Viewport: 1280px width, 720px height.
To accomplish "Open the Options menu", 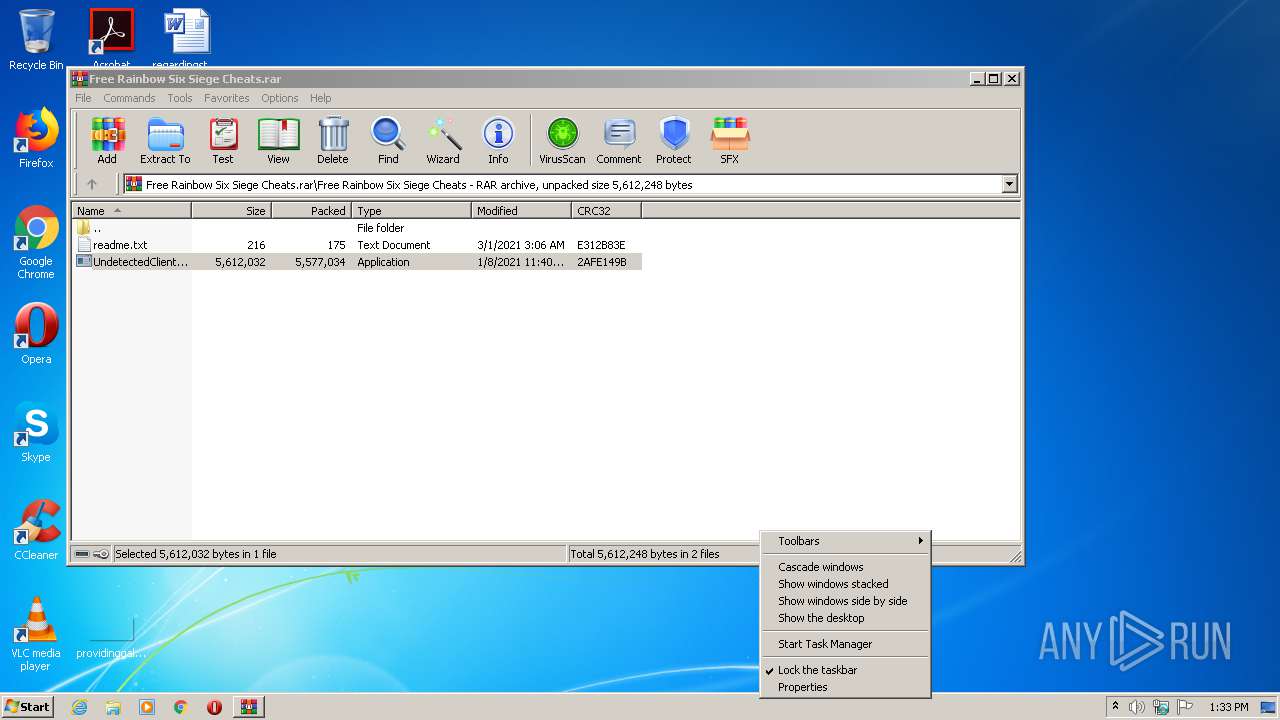I will coord(280,98).
